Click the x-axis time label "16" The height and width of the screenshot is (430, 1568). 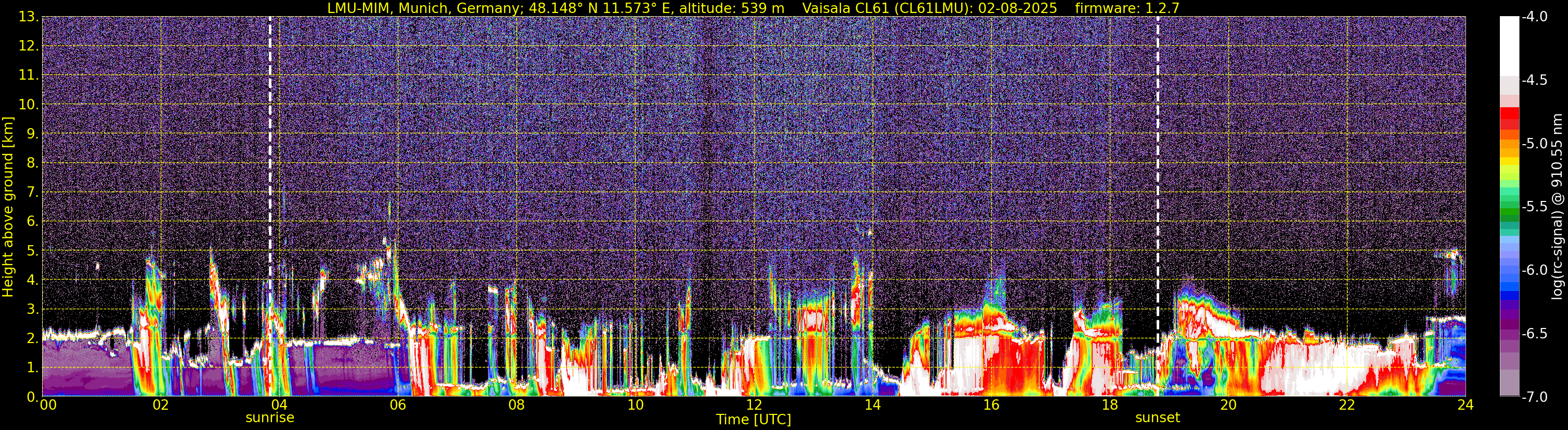point(991,405)
